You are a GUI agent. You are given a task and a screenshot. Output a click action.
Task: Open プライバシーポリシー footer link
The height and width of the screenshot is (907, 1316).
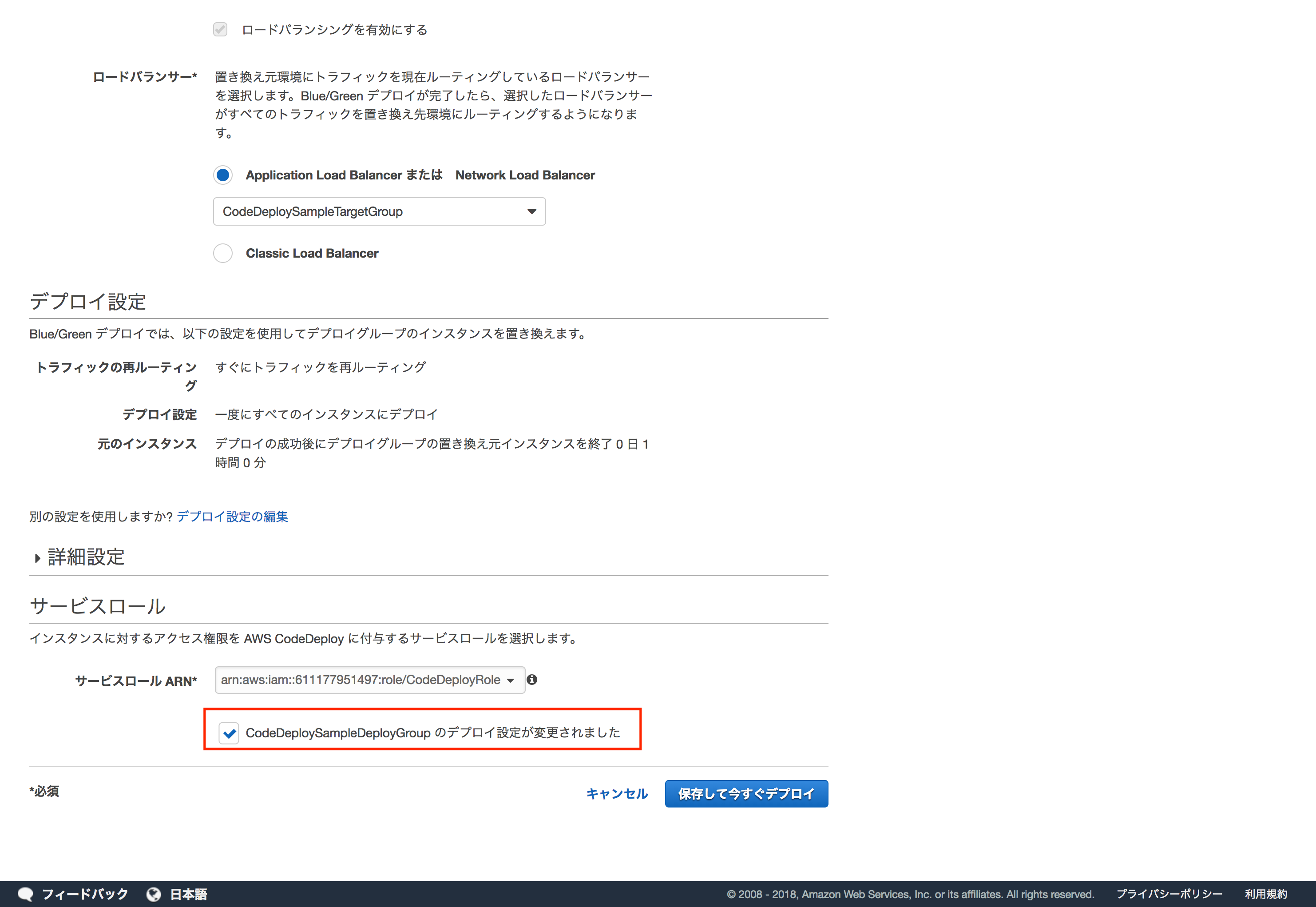pos(1169,894)
